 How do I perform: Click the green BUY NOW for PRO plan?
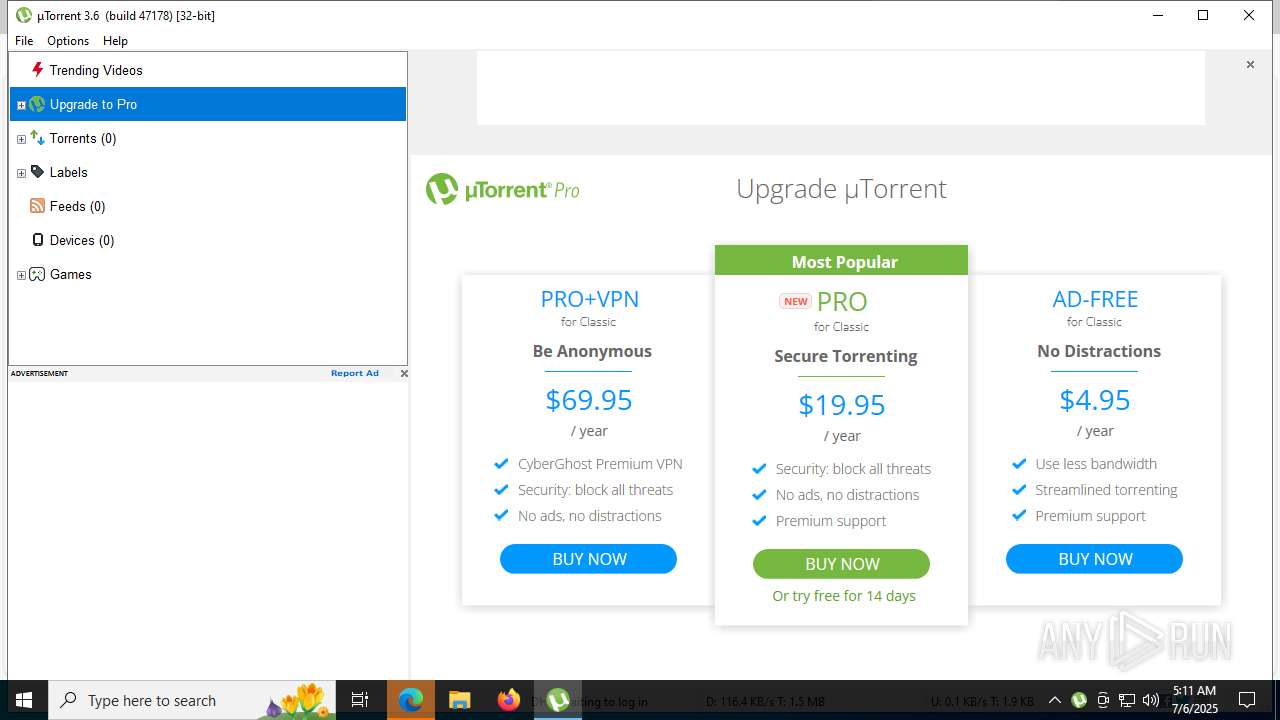[x=842, y=564]
